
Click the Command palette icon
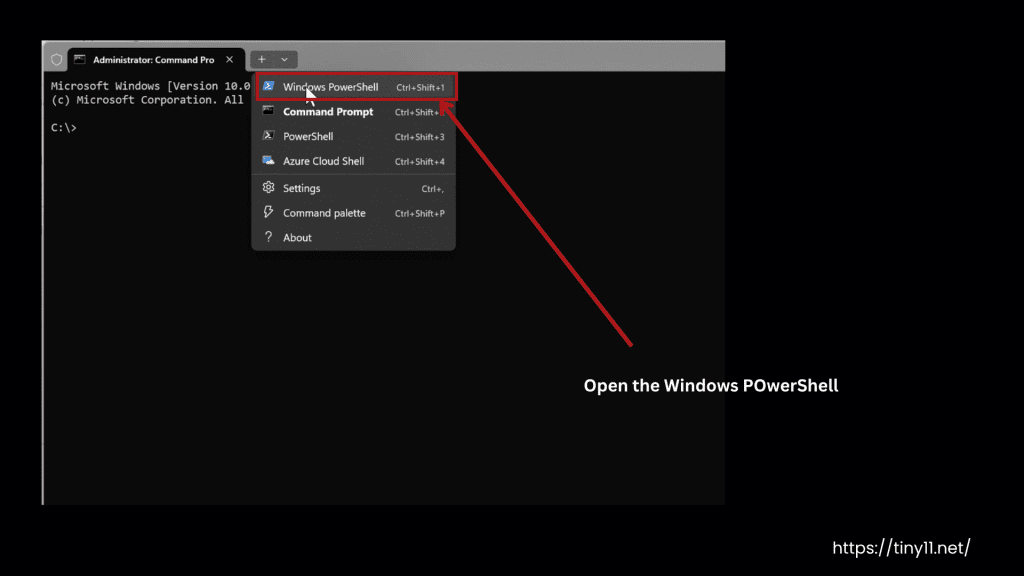[x=268, y=212]
